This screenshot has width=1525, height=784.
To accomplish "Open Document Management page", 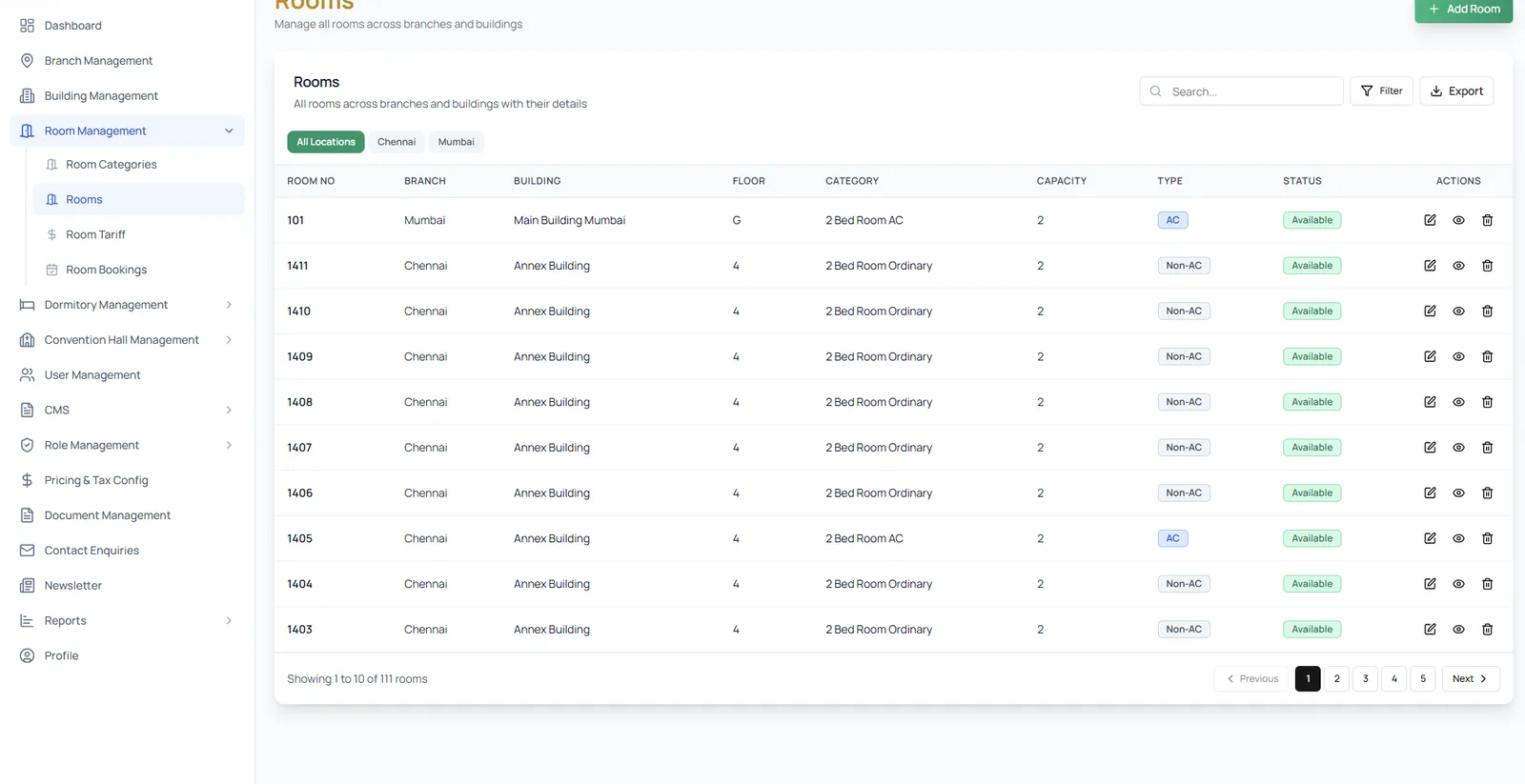I will point(127,515).
